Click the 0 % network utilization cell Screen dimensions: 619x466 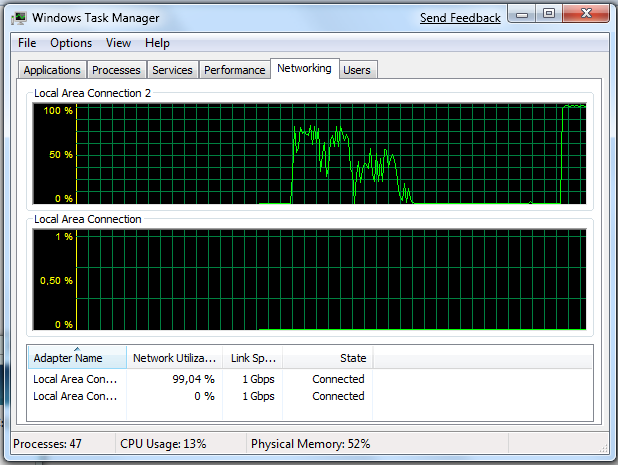[204, 396]
